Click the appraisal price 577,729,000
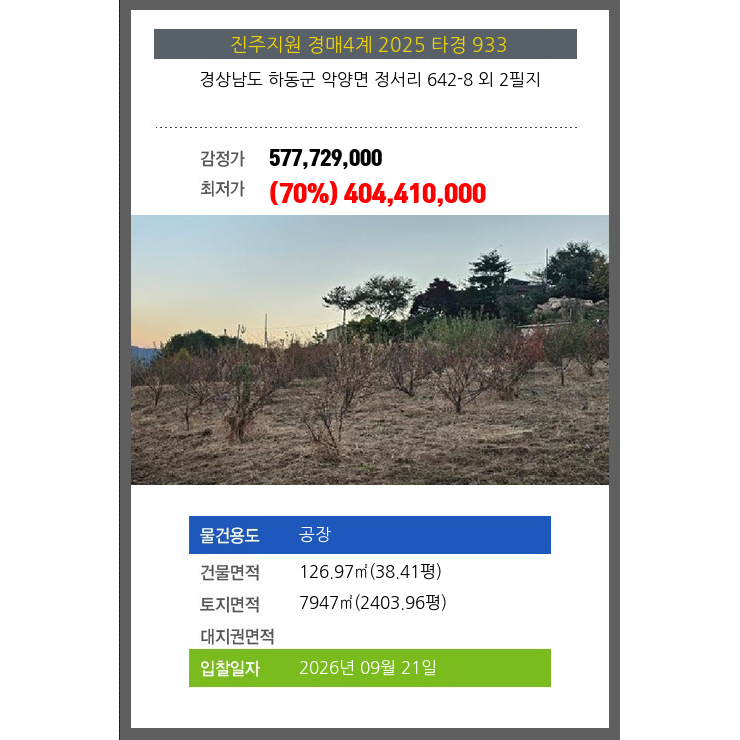This screenshot has height=740, width=740. (325, 158)
